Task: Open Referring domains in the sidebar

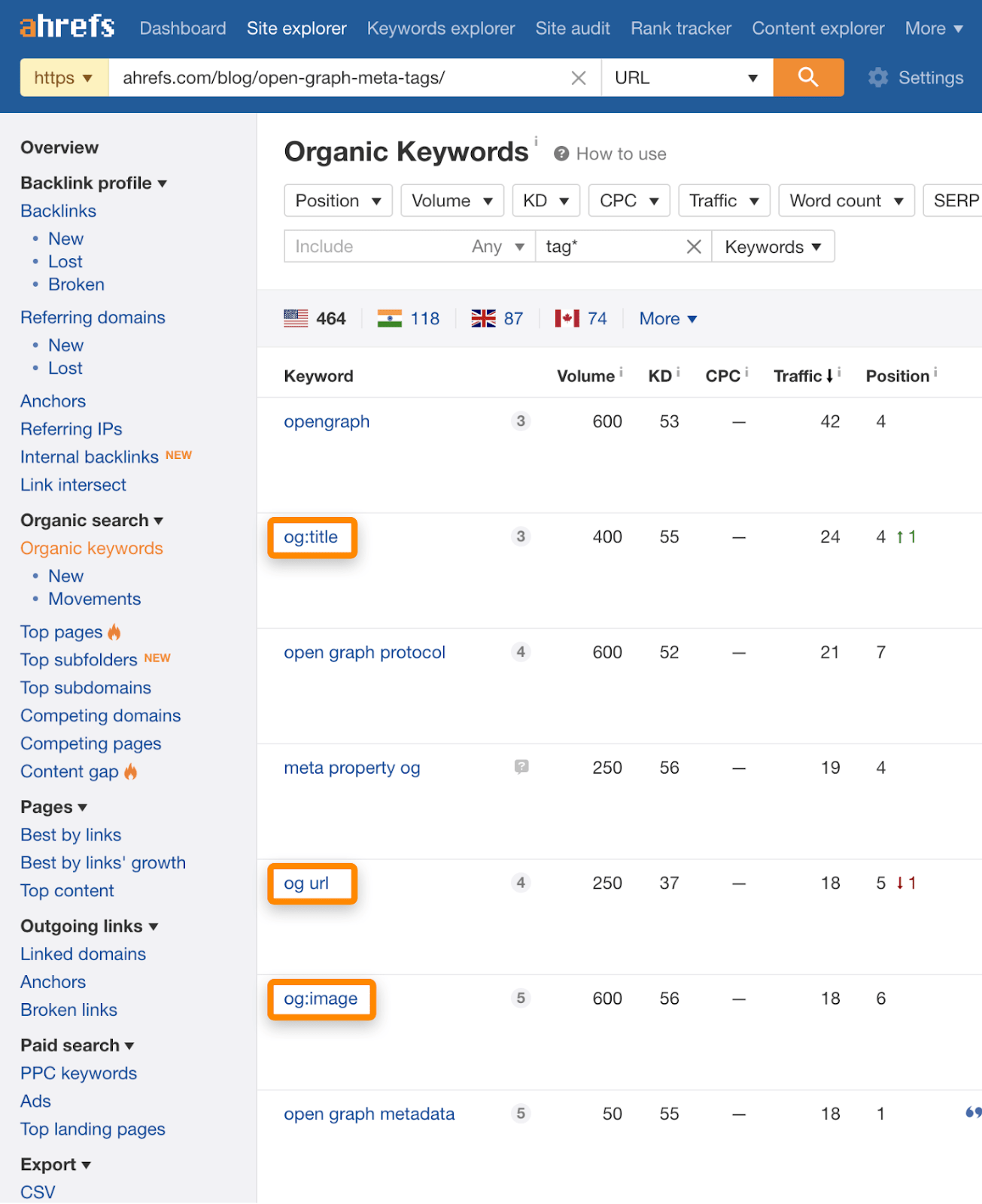Action: click(x=93, y=318)
